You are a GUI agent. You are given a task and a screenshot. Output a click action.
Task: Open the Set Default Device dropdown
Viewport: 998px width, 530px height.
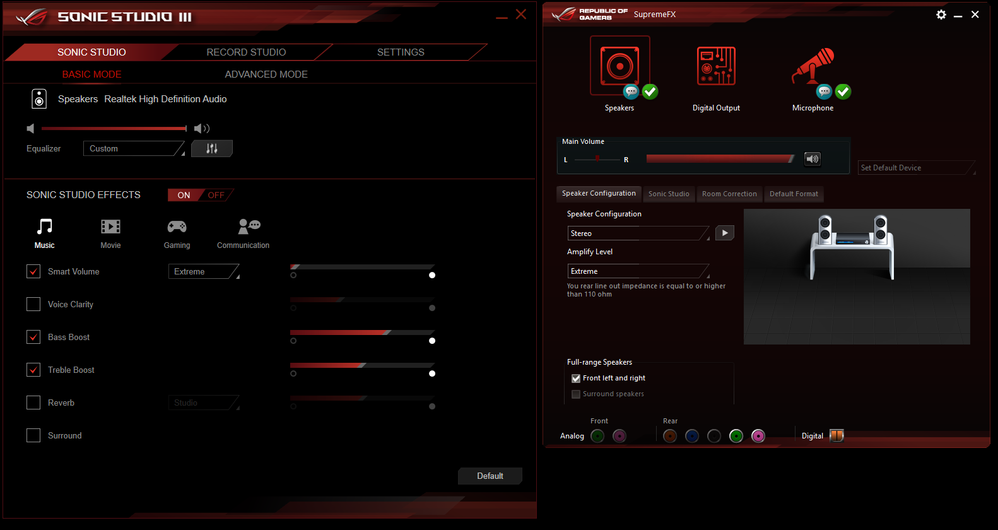(x=917, y=168)
